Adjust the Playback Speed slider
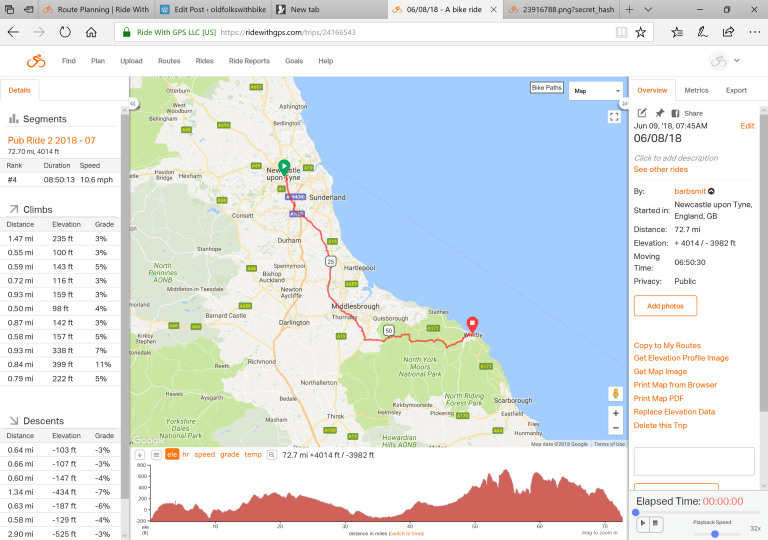This screenshot has height=540, width=768. 714,533
